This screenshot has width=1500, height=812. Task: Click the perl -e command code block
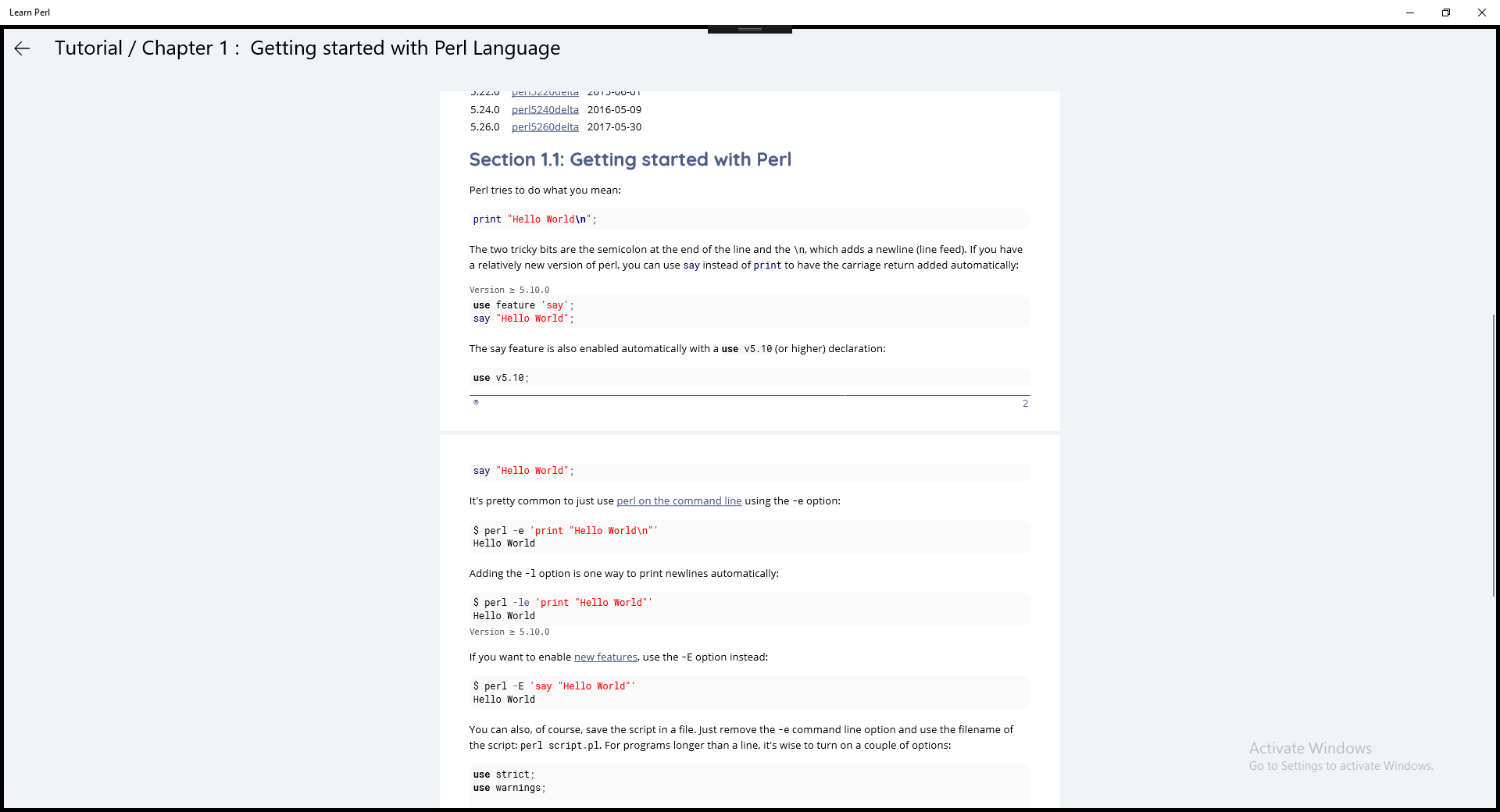click(749, 537)
